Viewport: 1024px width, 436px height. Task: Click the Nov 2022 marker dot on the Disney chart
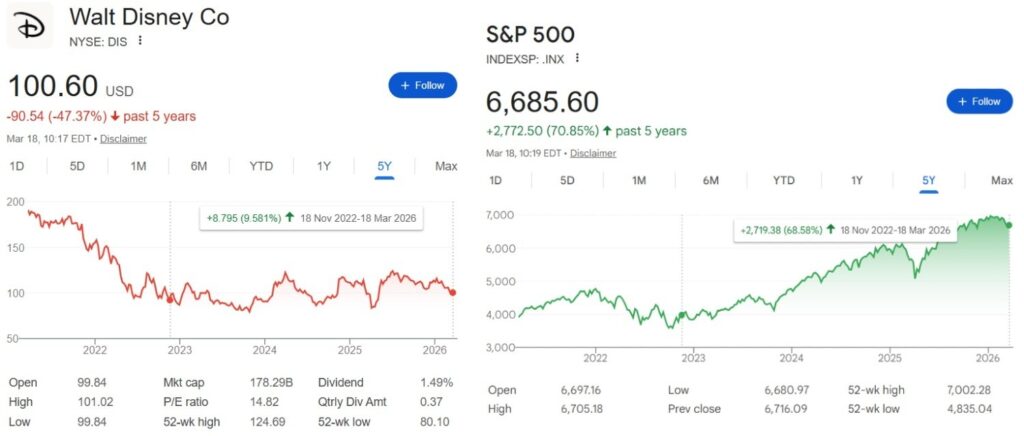coord(170,299)
